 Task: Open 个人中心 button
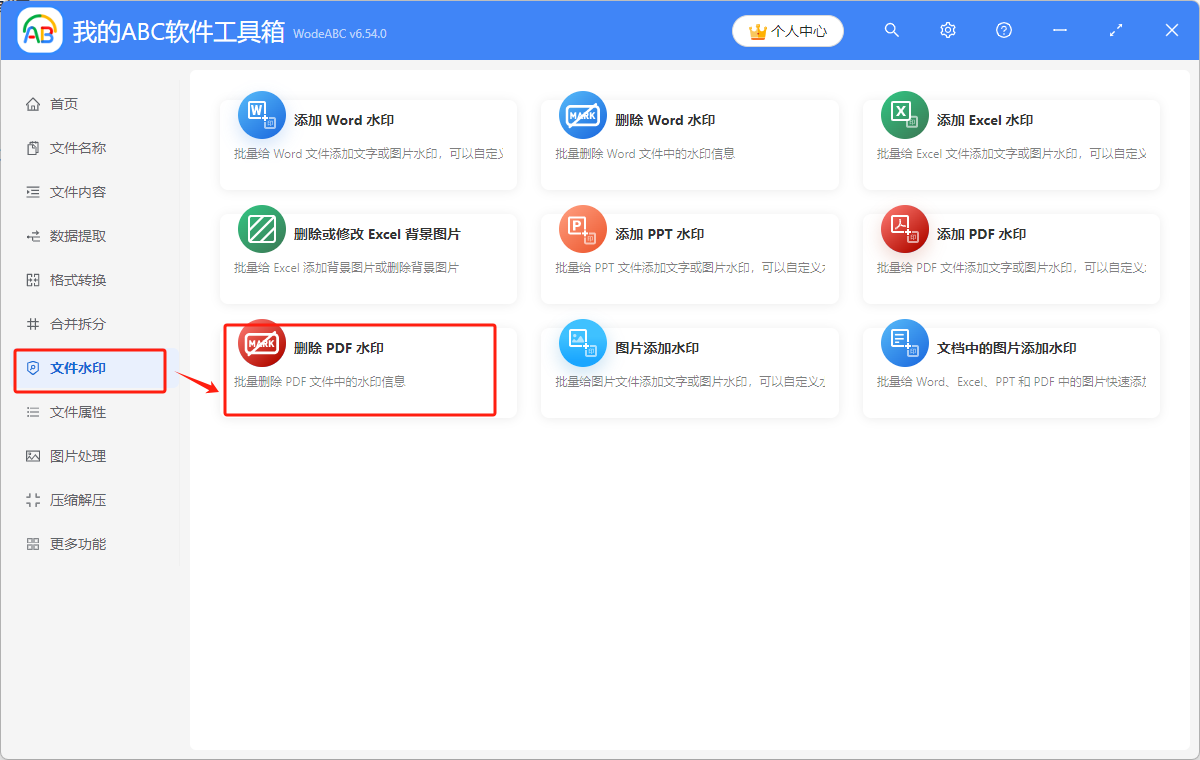click(x=788, y=31)
